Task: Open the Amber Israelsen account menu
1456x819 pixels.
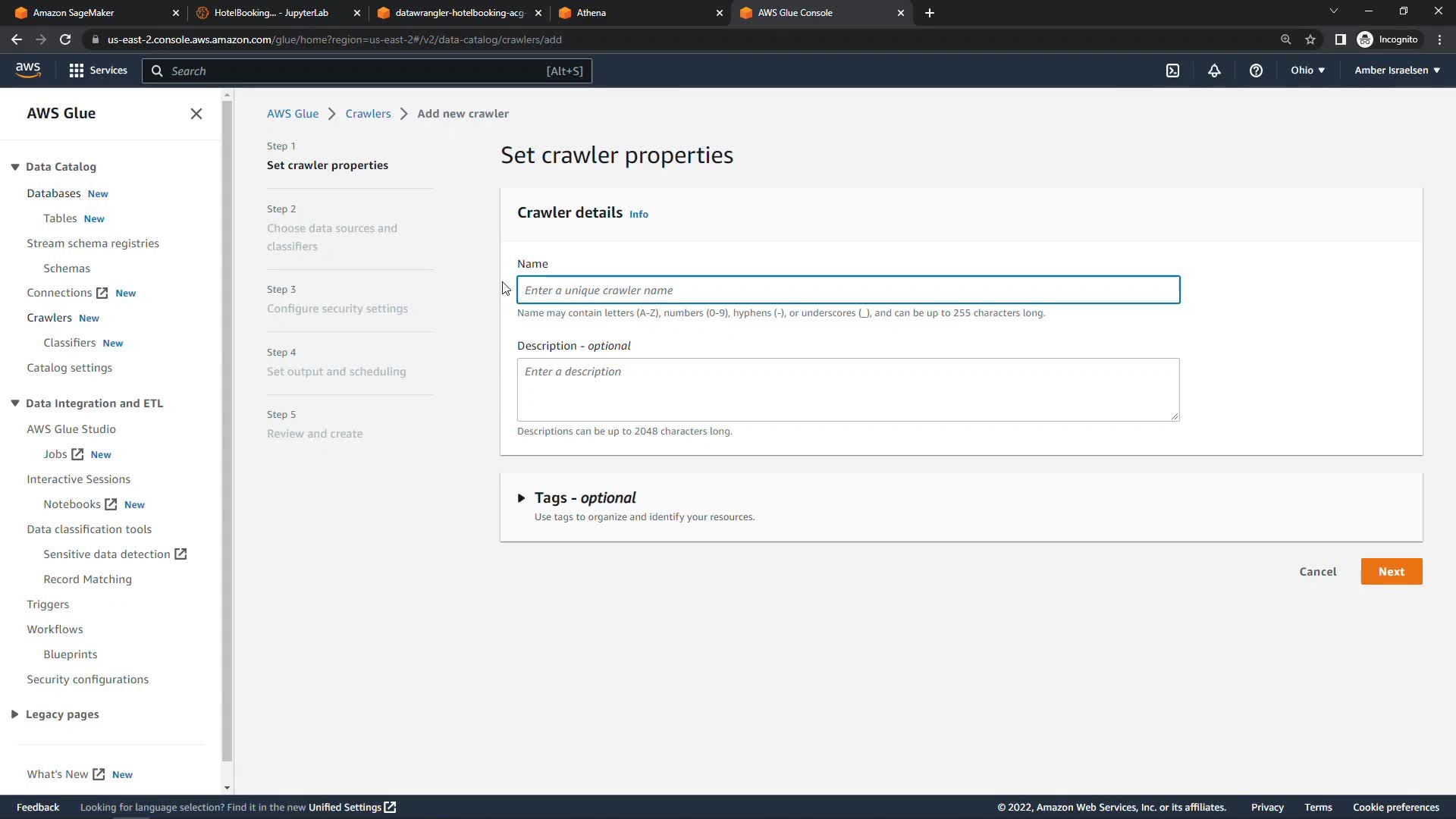Action: point(1397,71)
